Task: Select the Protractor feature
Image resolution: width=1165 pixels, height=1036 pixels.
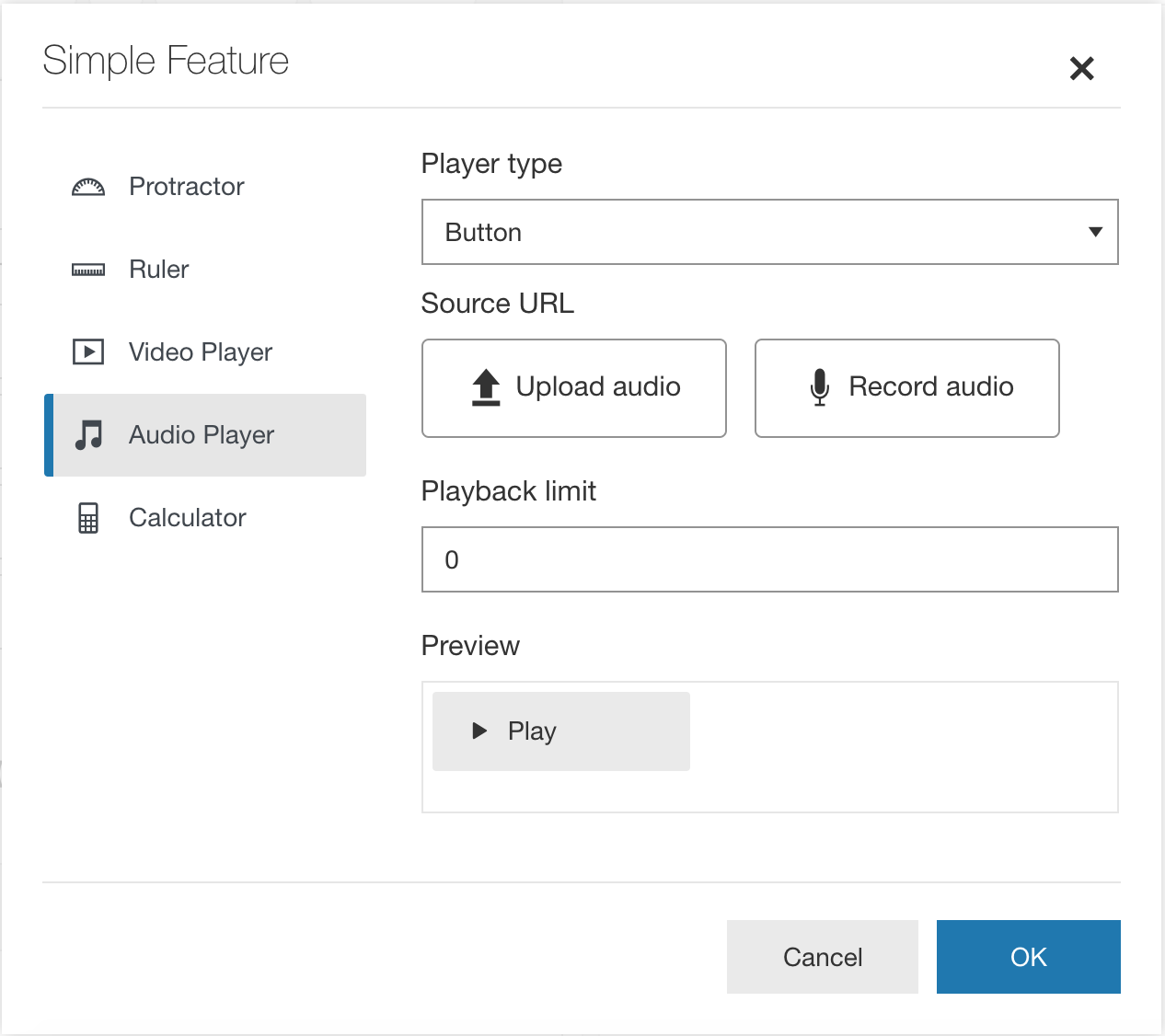Action: pyautogui.click(x=205, y=187)
